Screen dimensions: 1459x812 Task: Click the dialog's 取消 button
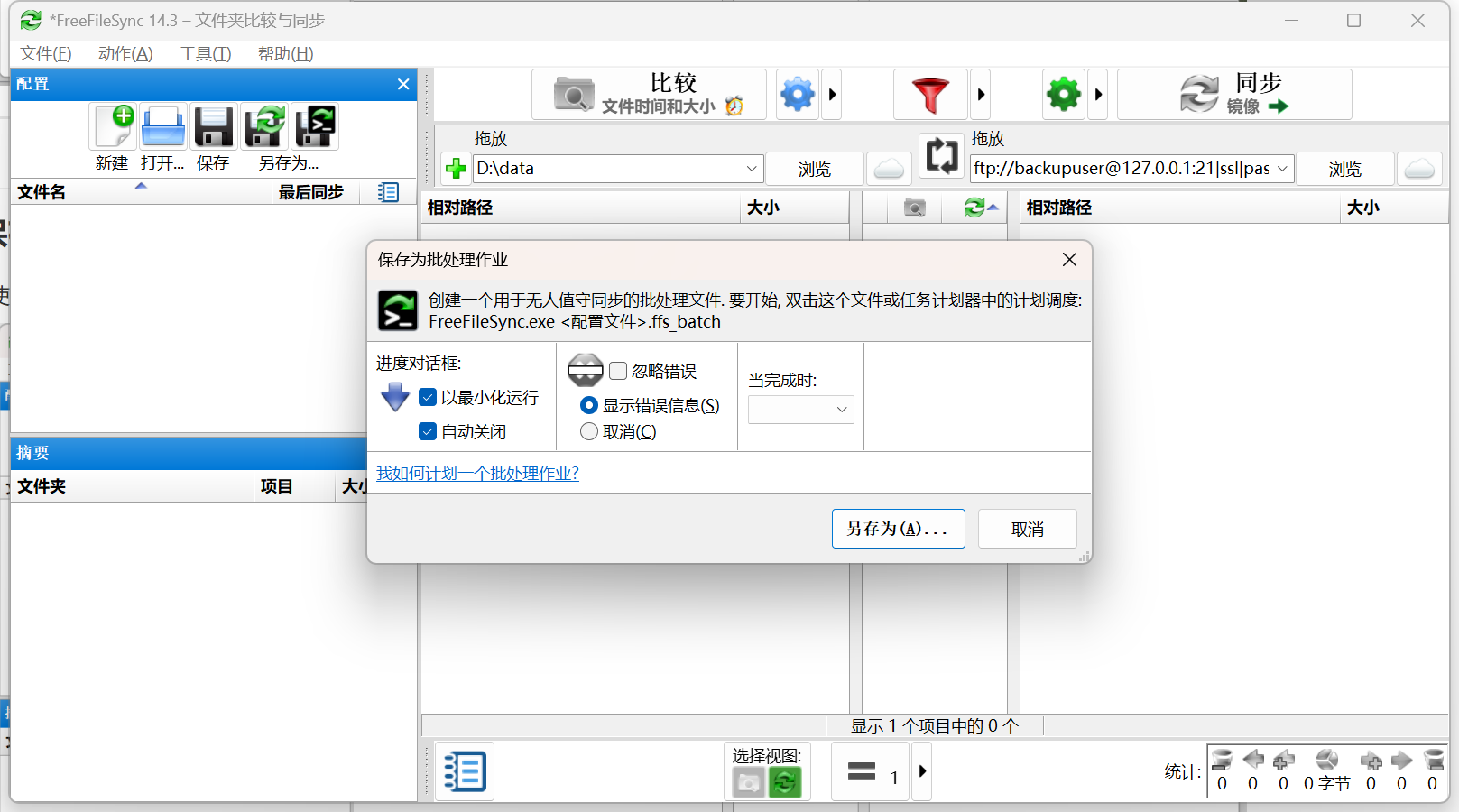point(1027,529)
